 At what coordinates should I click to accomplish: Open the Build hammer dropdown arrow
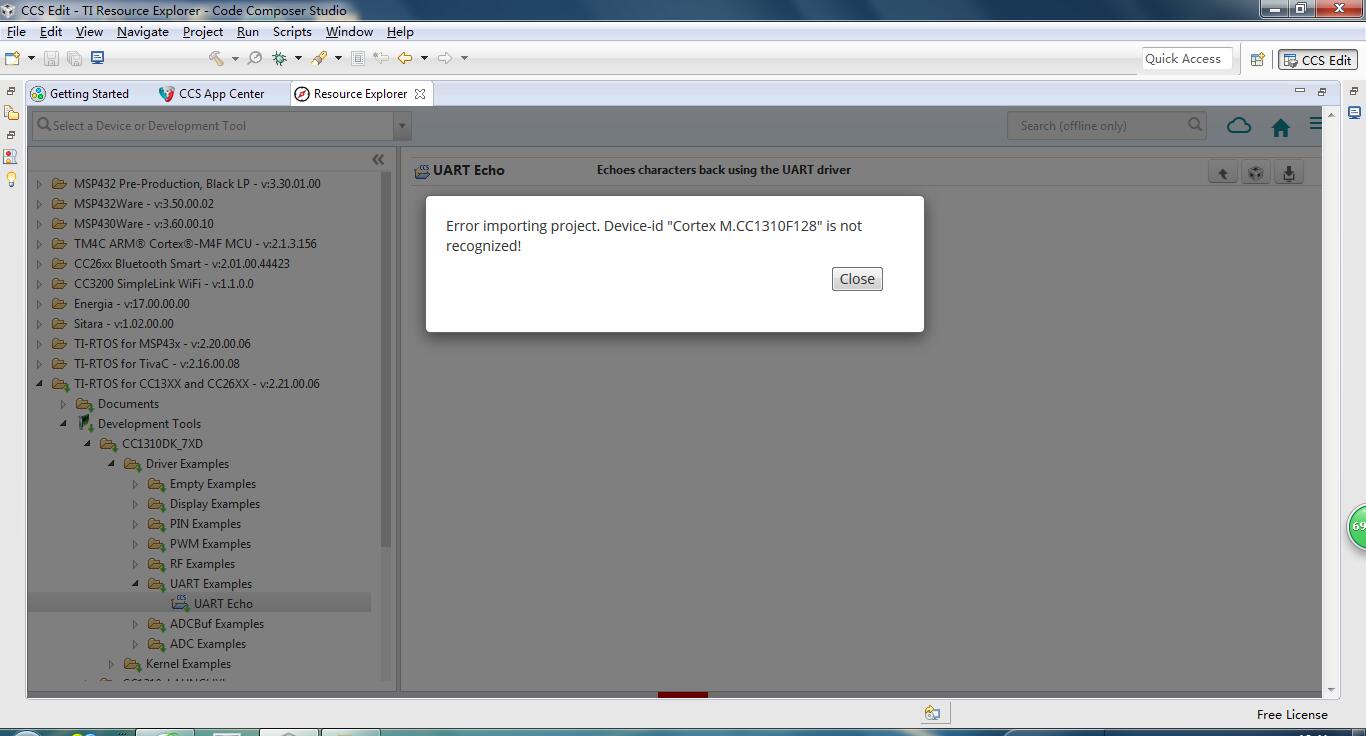(235, 58)
